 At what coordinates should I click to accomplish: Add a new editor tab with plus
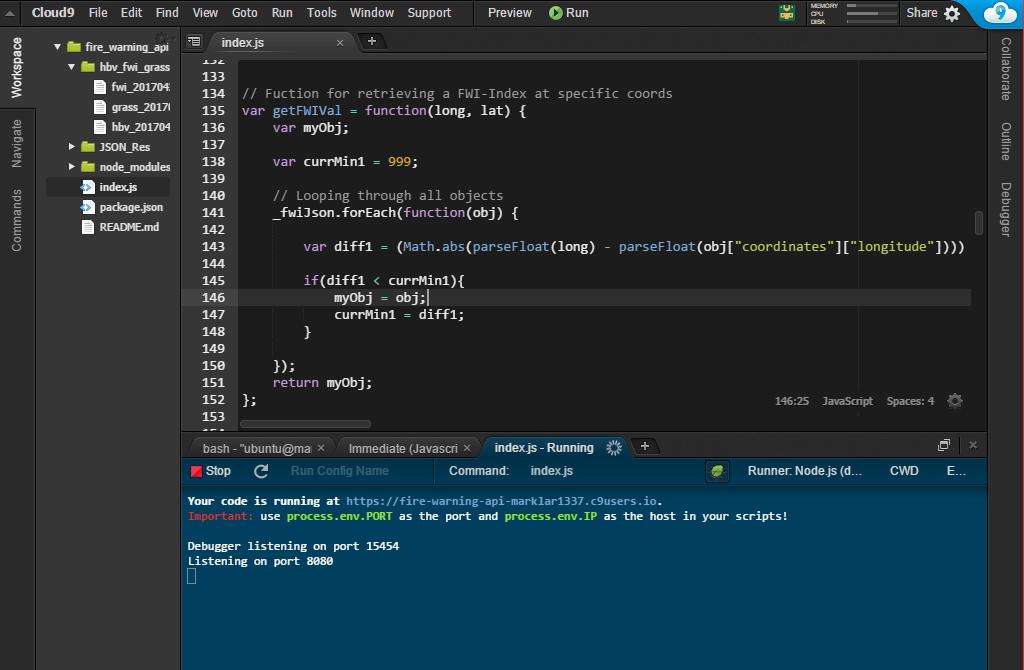coord(372,41)
